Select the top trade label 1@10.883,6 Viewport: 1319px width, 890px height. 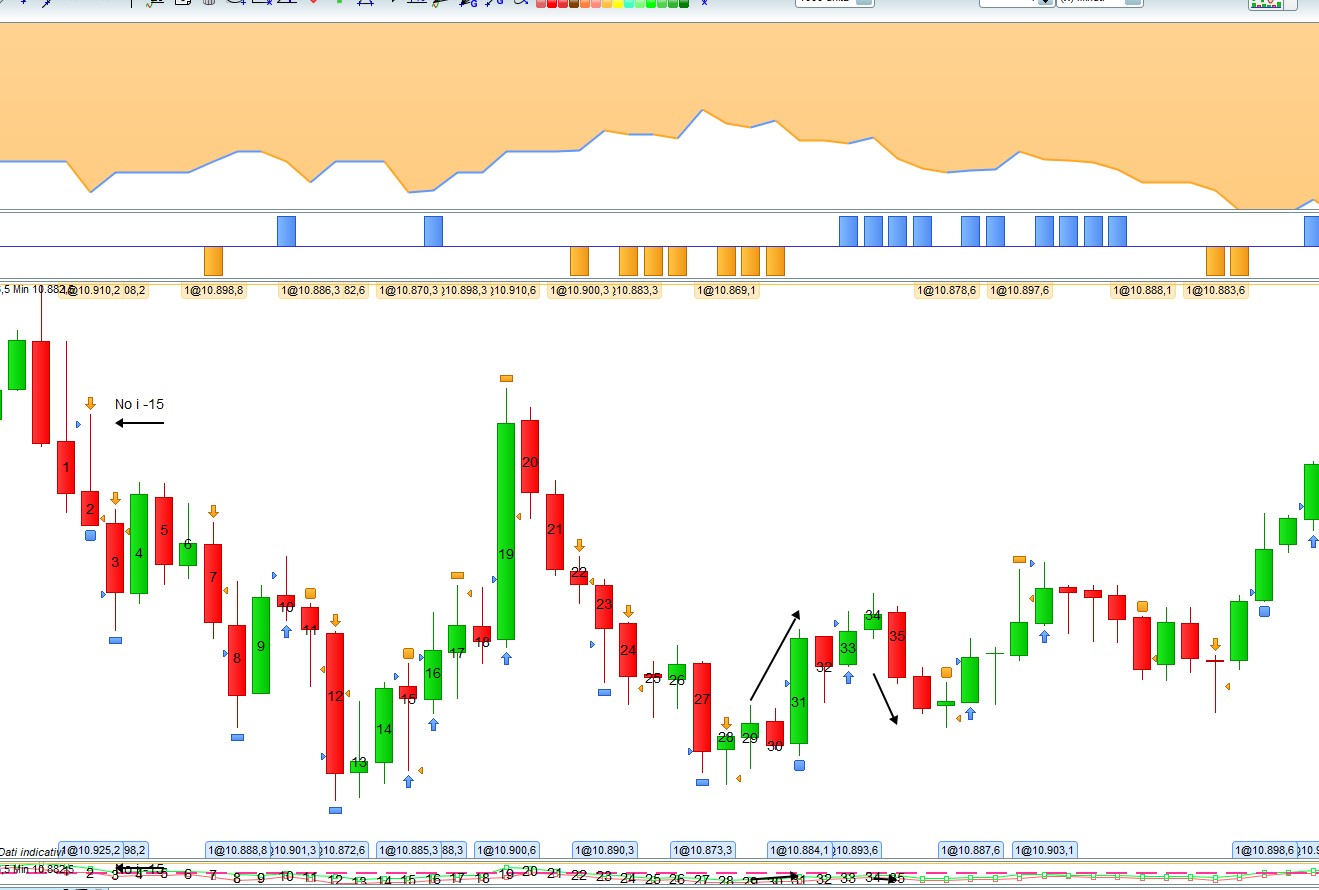pyautogui.click(x=1216, y=290)
